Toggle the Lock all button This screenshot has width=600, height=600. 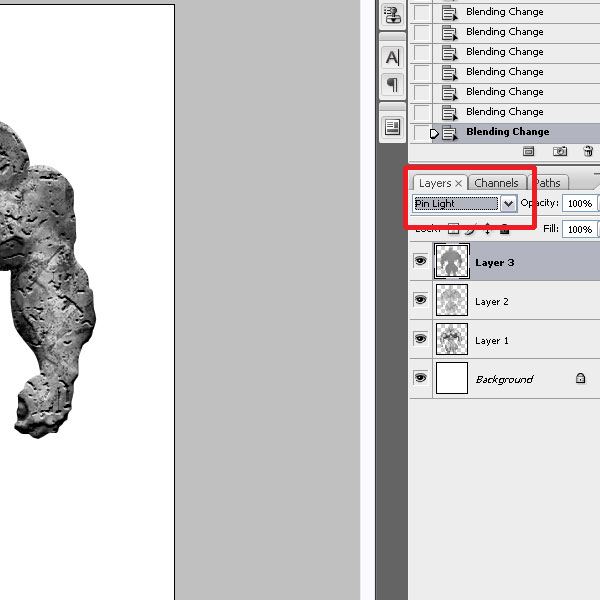coord(504,229)
